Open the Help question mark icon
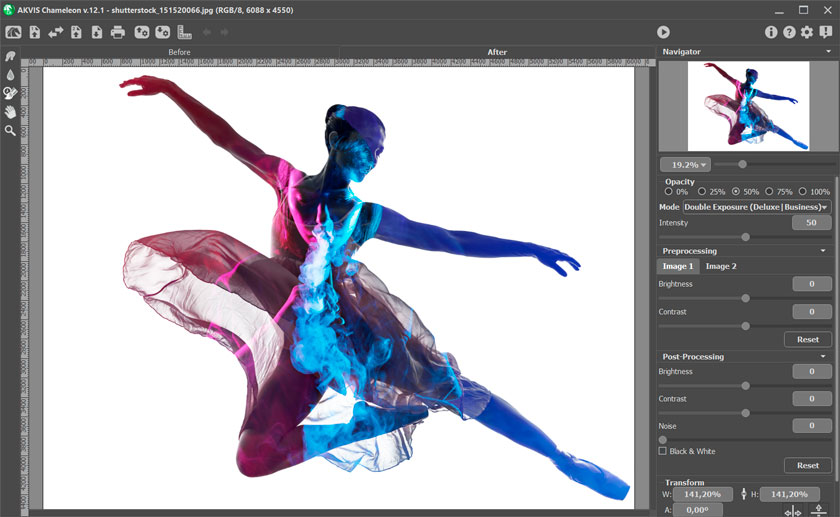Image resolution: width=840 pixels, height=517 pixels. pos(789,32)
